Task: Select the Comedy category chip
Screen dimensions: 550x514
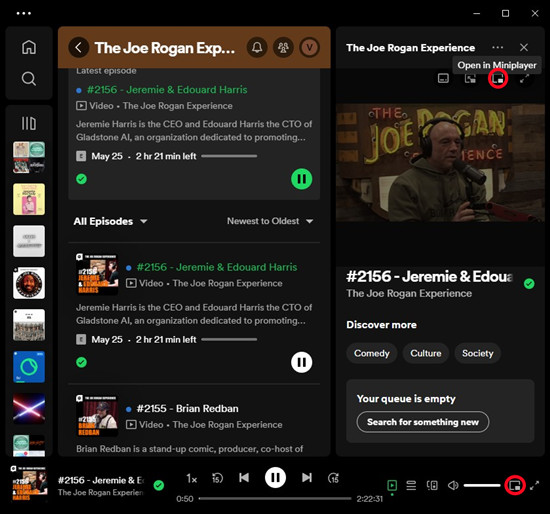Action: (x=372, y=353)
